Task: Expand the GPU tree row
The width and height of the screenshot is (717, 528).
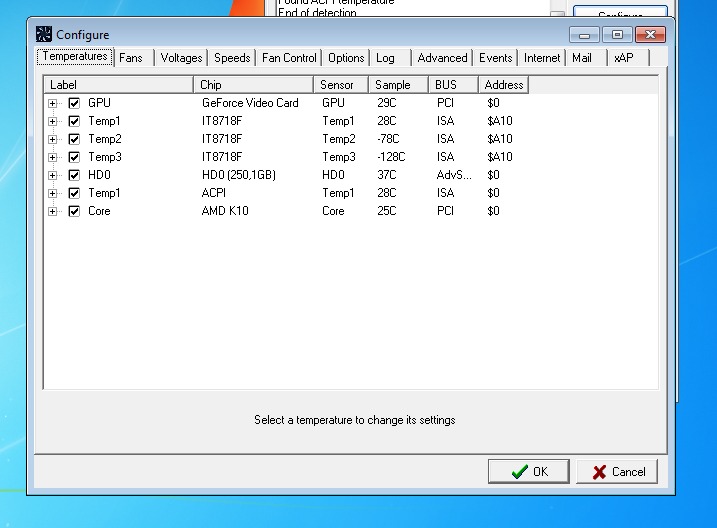Action: 53,103
